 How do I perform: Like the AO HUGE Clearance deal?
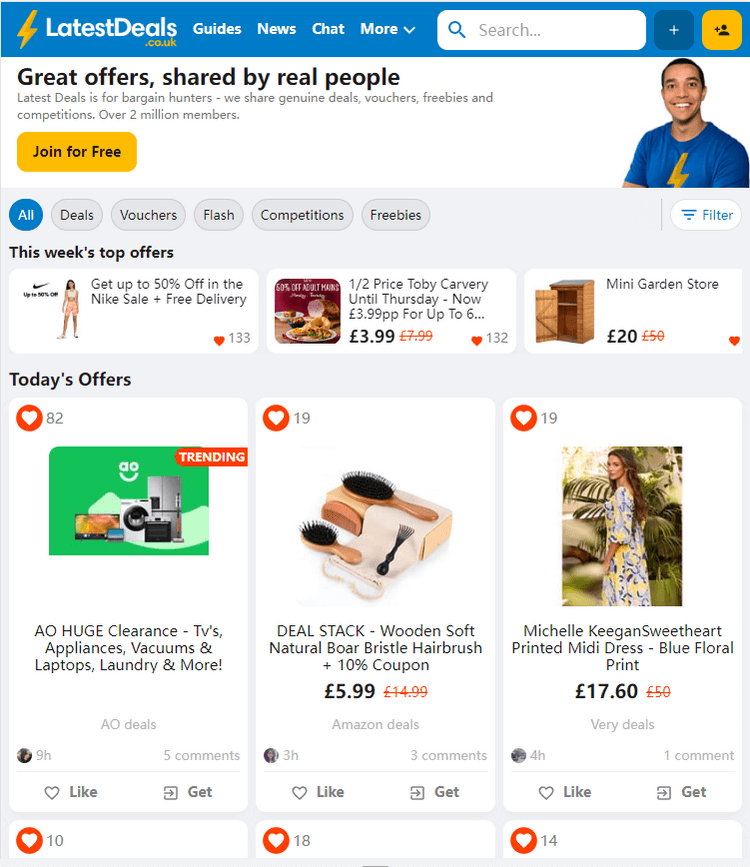click(x=70, y=792)
